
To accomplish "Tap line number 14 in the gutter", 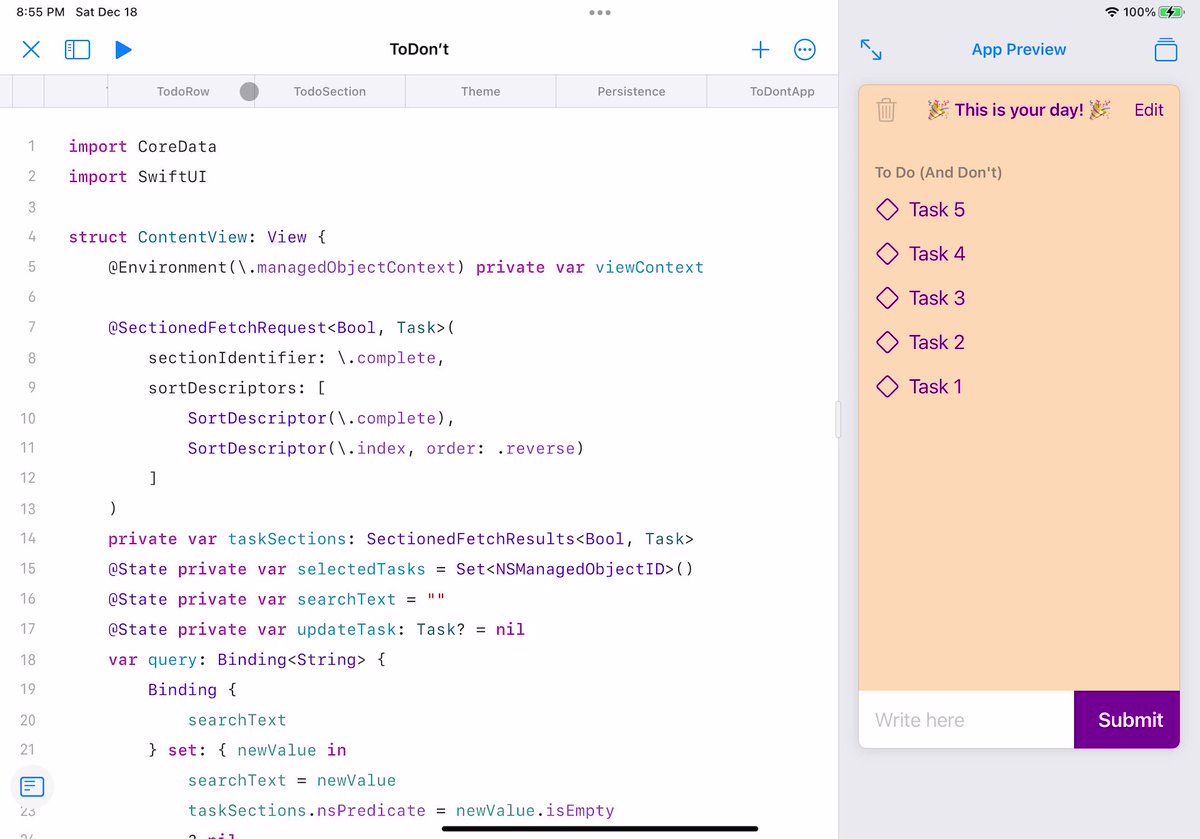I will click(28, 539).
